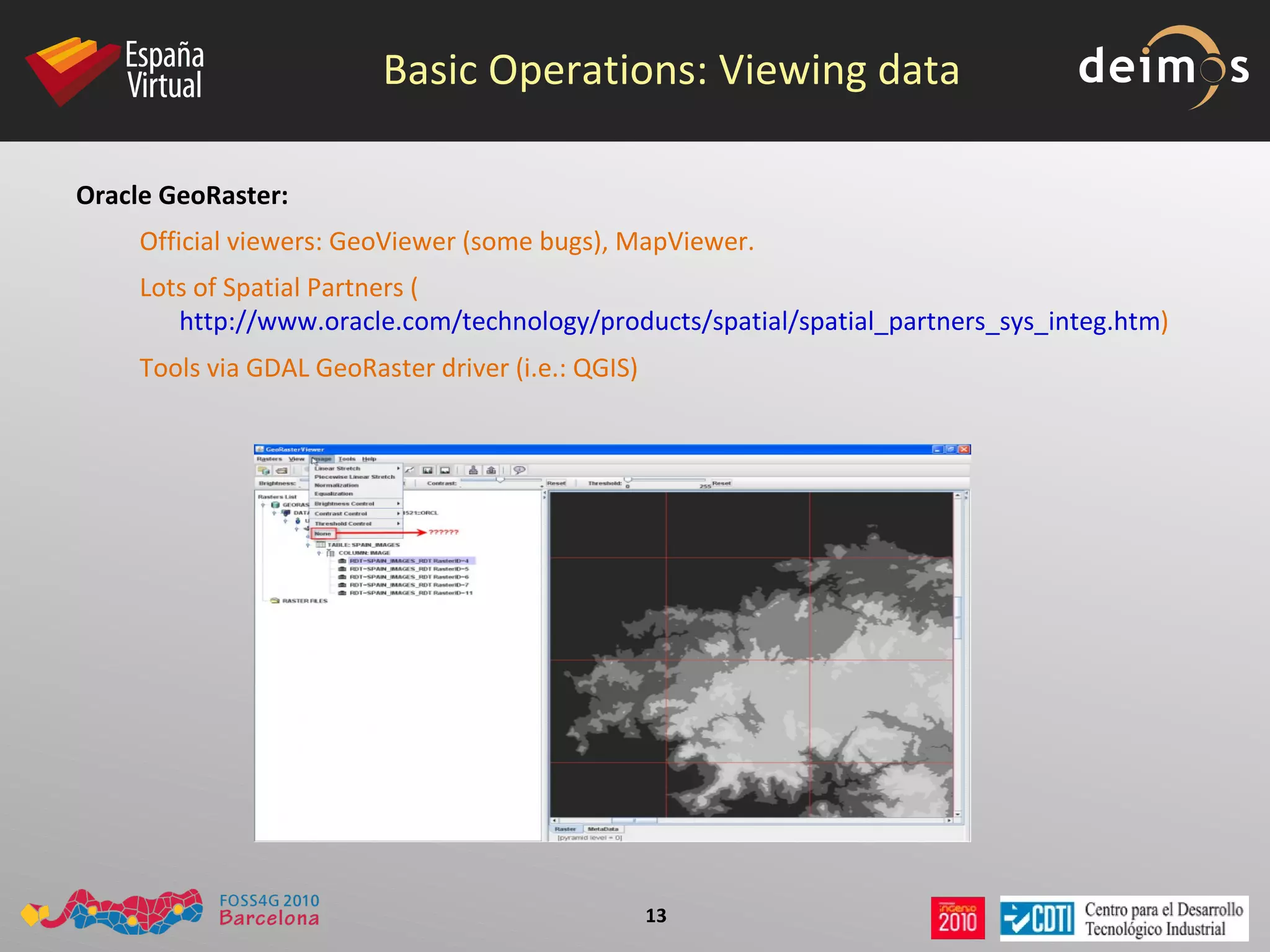The height and width of the screenshot is (952, 1270).
Task: Click the export raster toolbar icon
Action: (491, 470)
